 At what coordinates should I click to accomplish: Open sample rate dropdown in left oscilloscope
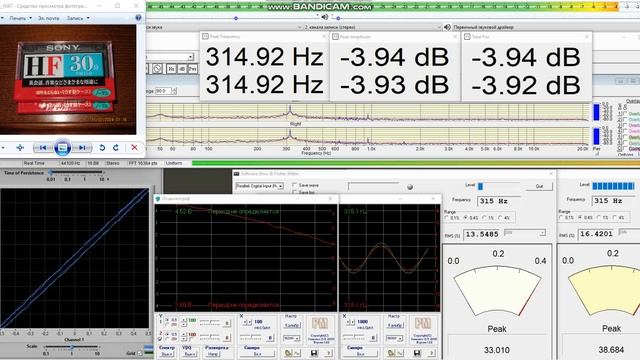[x=291, y=338]
